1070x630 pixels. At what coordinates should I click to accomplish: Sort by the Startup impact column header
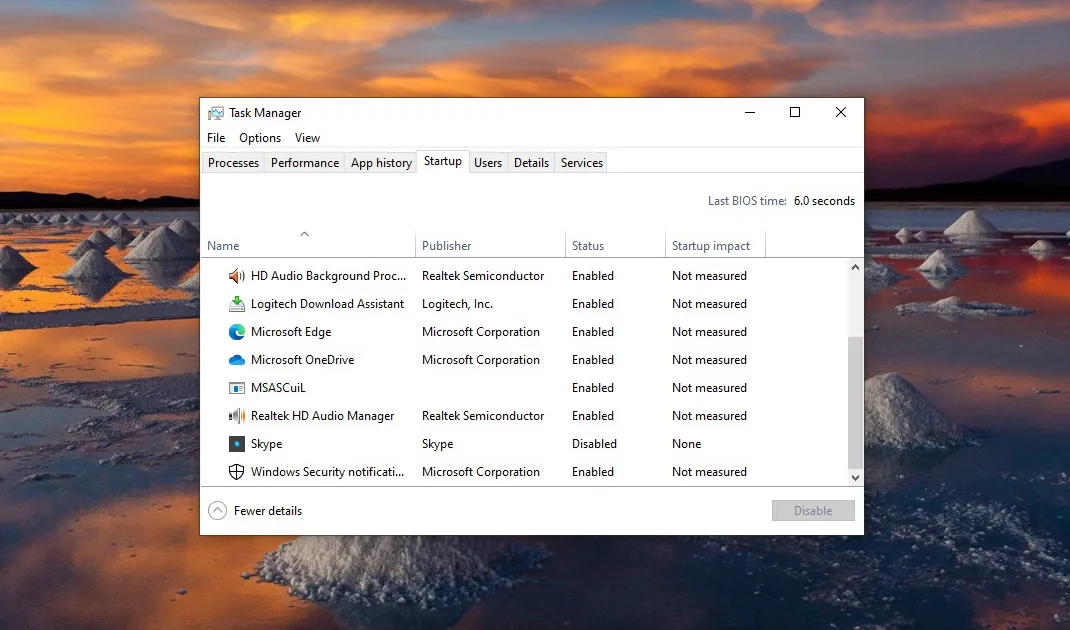(x=711, y=246)
